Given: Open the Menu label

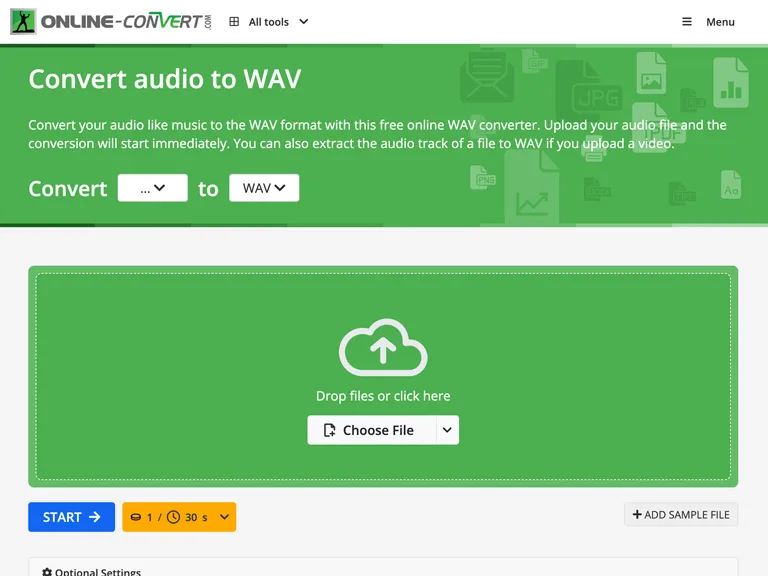Looking at the screenshot, I should click(720, 22).
